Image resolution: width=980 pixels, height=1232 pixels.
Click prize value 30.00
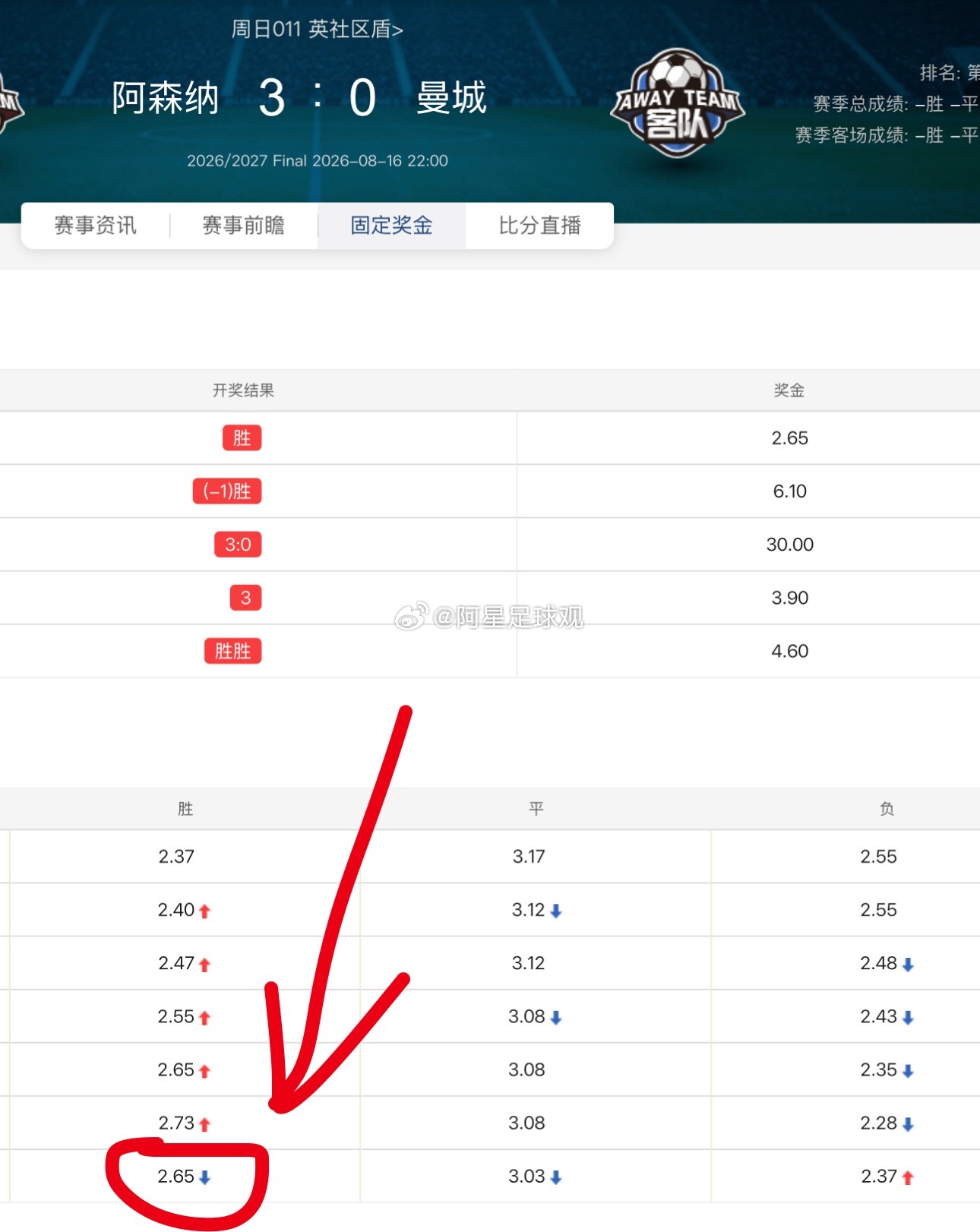coord(790,545)
